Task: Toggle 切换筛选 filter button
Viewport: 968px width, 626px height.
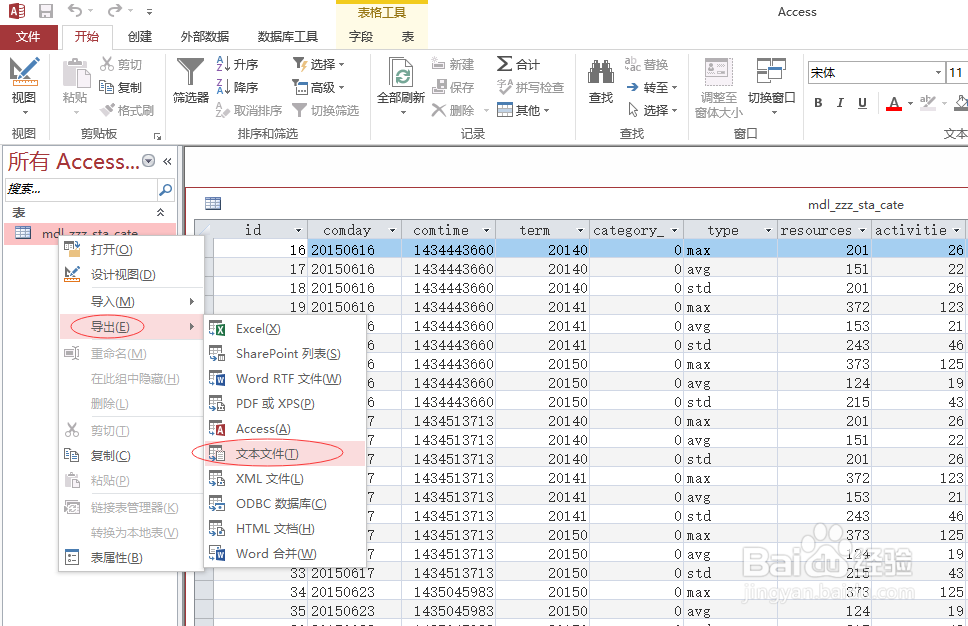Action: pos(326,110)
